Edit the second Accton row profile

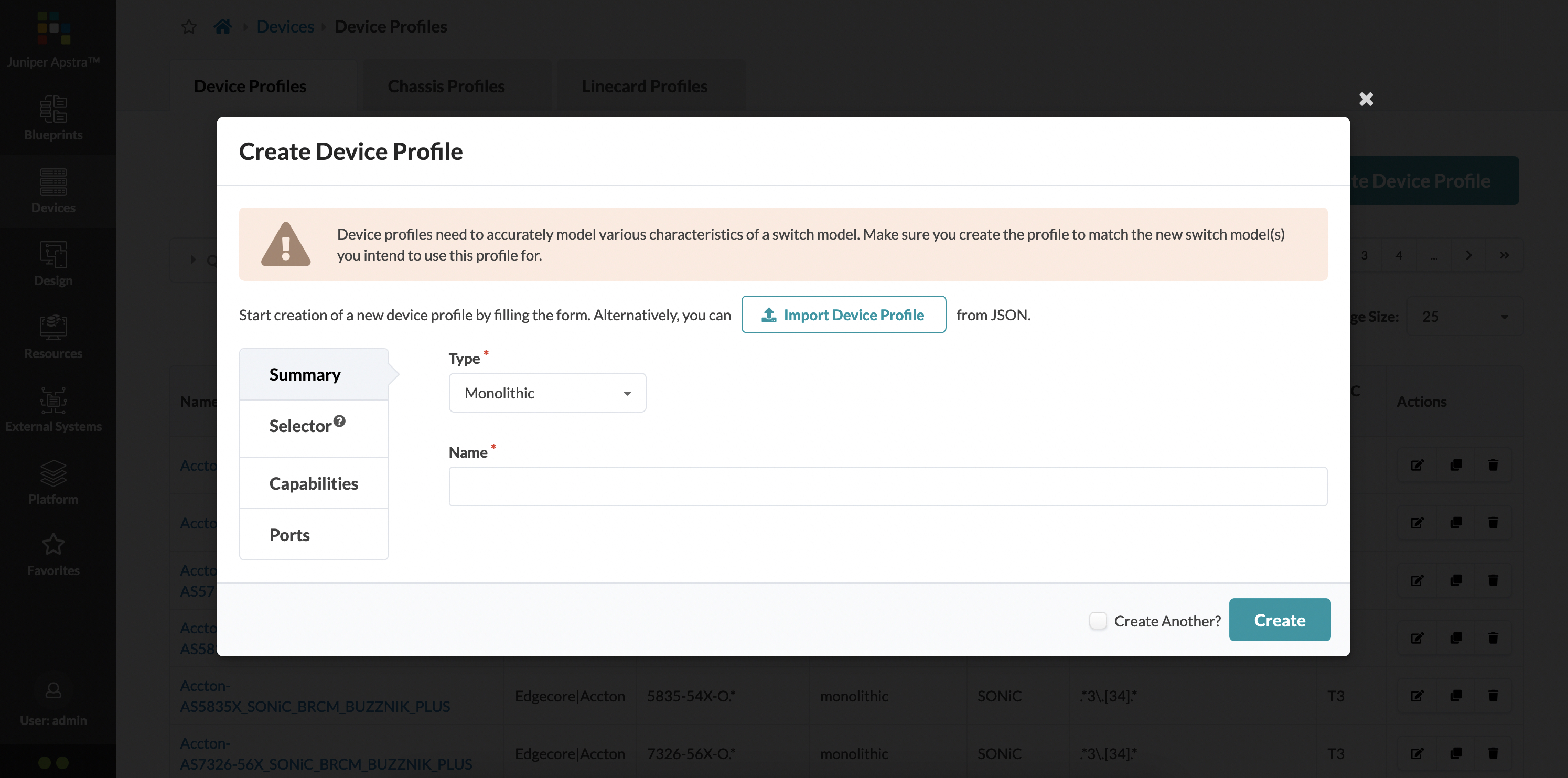click(1417, 523)
